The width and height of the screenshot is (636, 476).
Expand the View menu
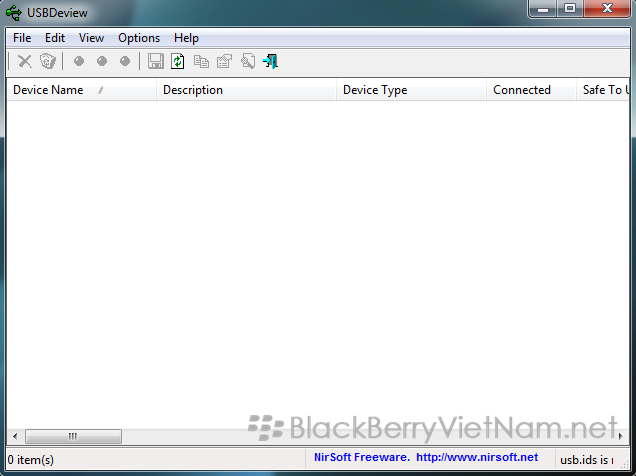pyautogui.click(x=91, y=38)
